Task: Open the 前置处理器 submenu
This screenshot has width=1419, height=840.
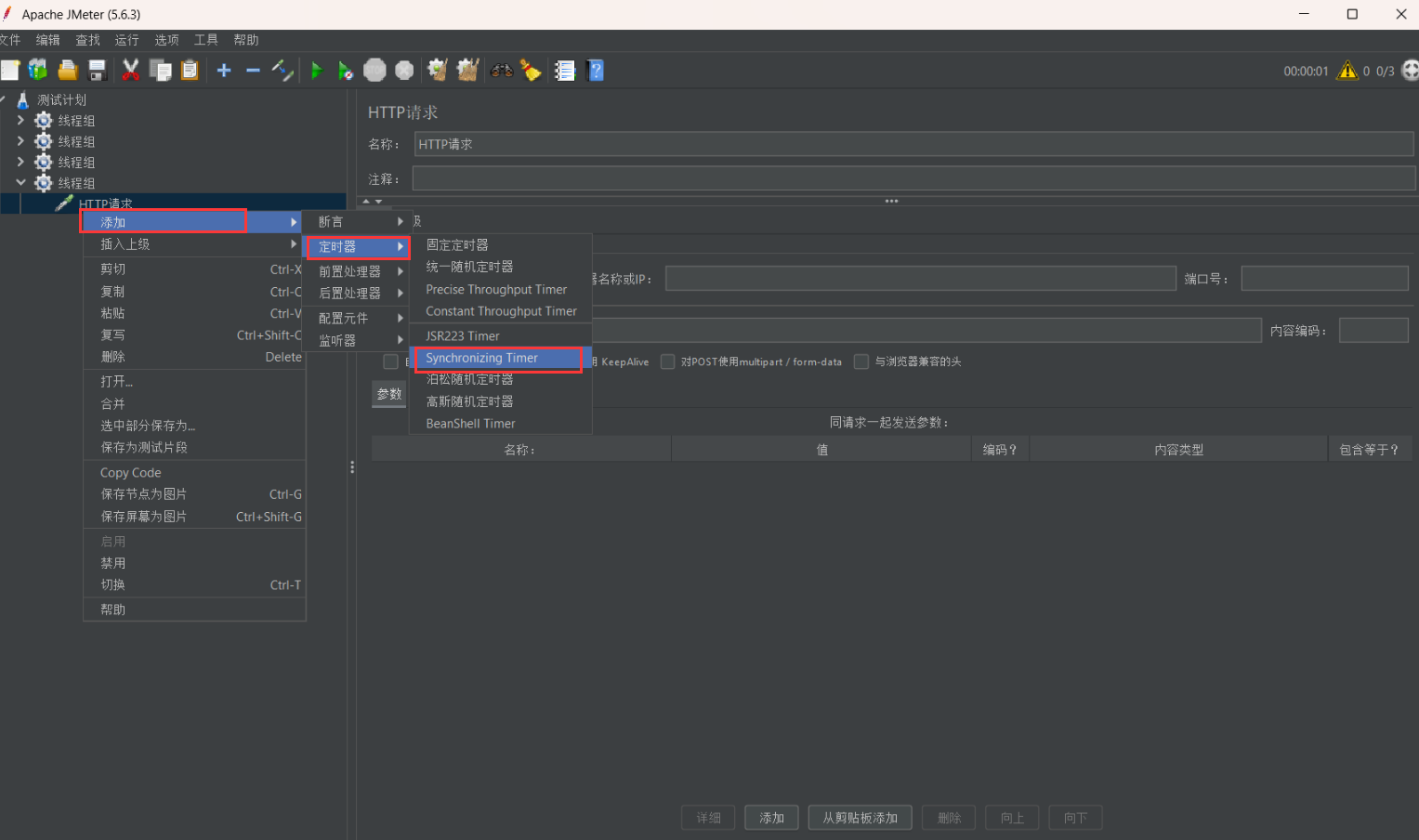Action: pos(358,271)
